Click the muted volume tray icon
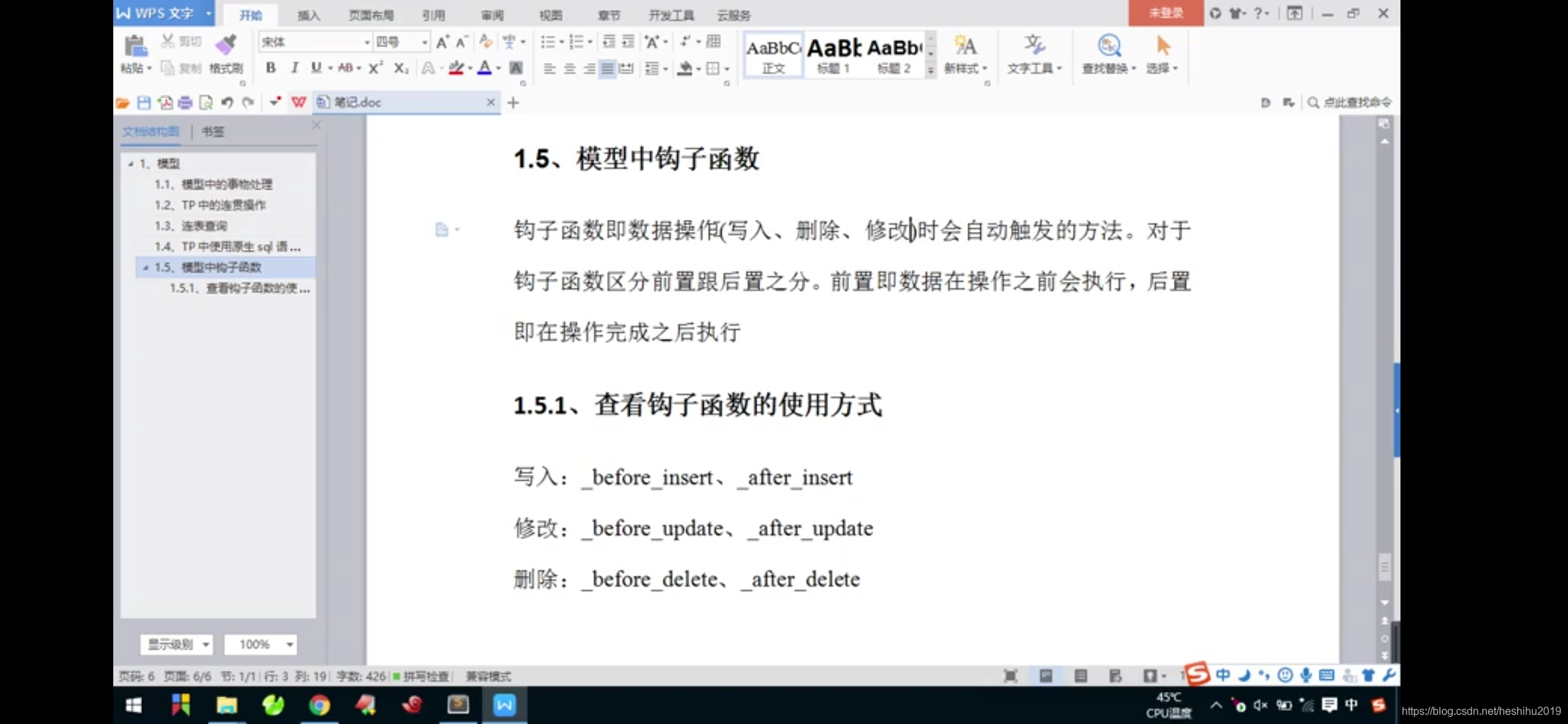The image size is (1568, 724). tap(1260, 705)
